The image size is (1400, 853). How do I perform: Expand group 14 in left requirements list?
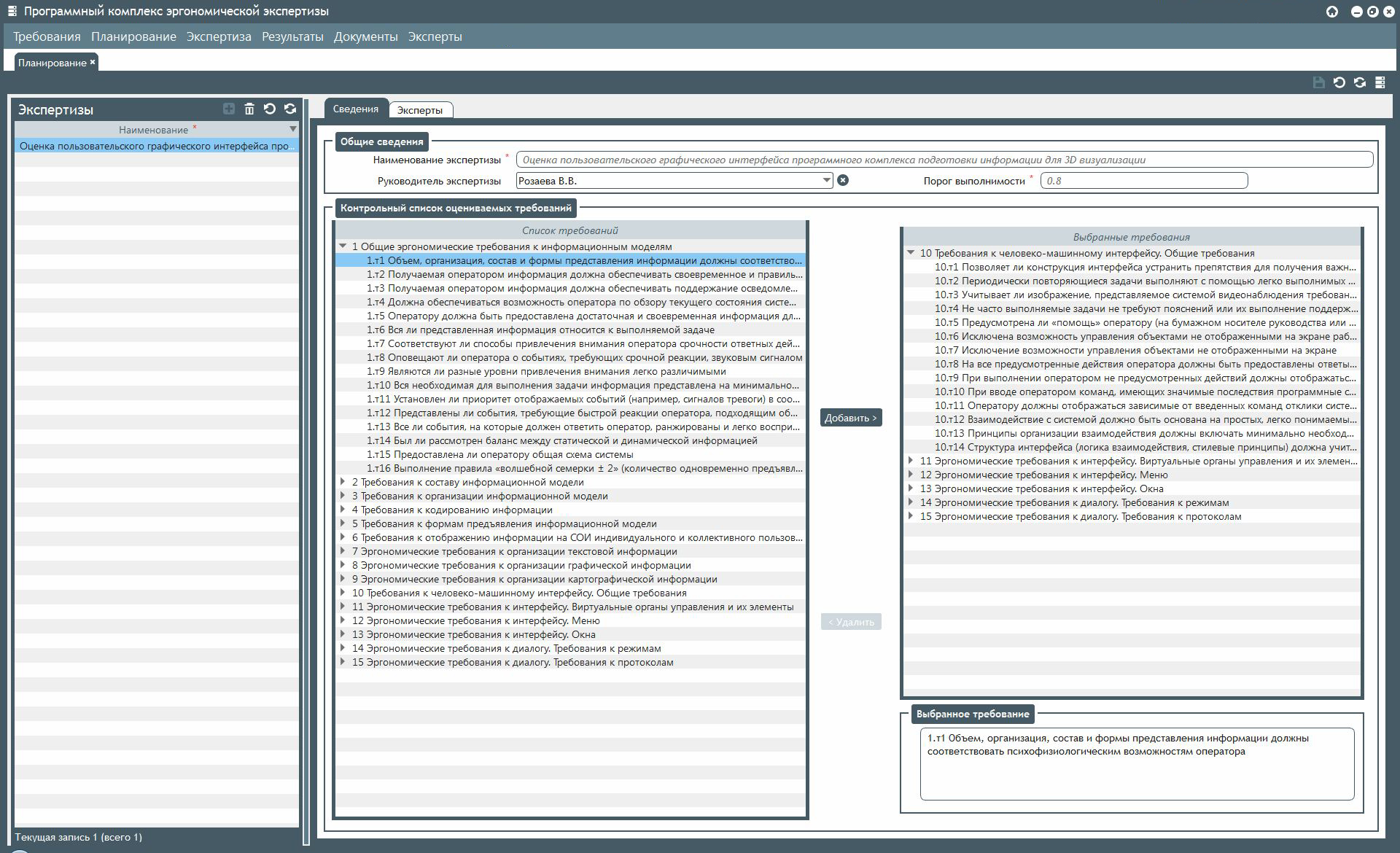pyautogui.click(x=343, y=648)
